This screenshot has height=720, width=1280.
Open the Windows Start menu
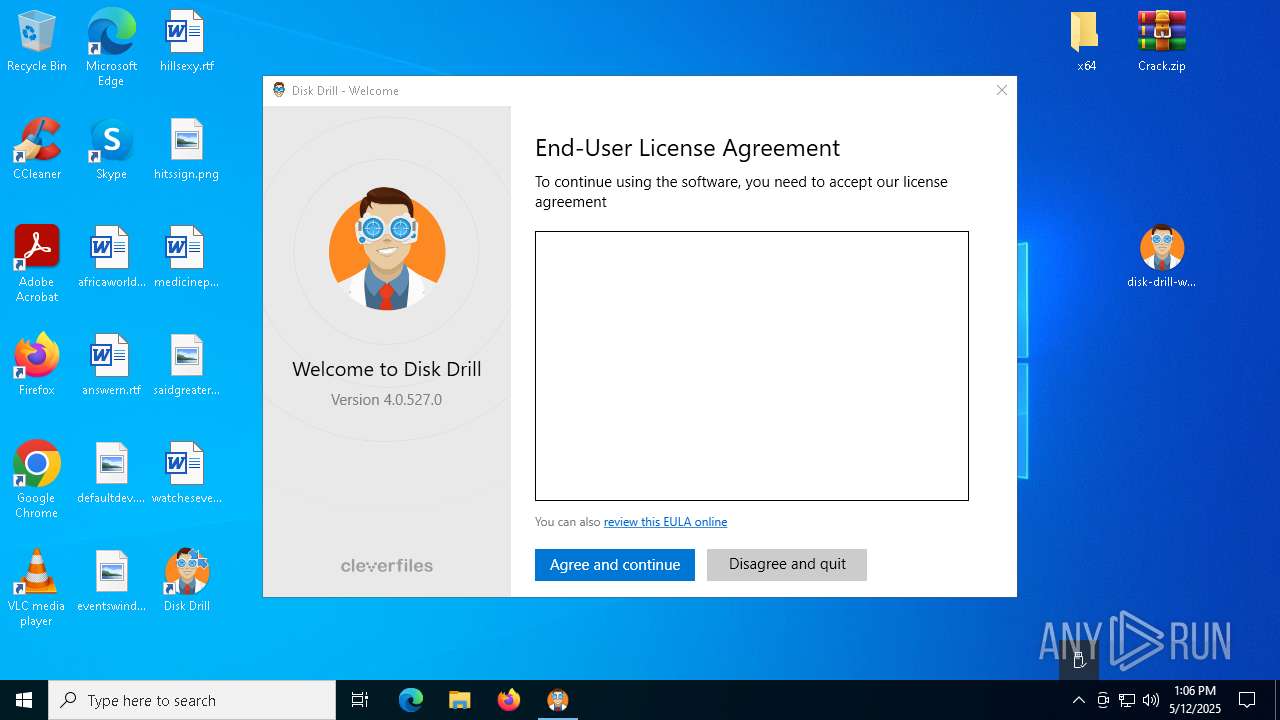pyautogui.click(x=24, y=700)
